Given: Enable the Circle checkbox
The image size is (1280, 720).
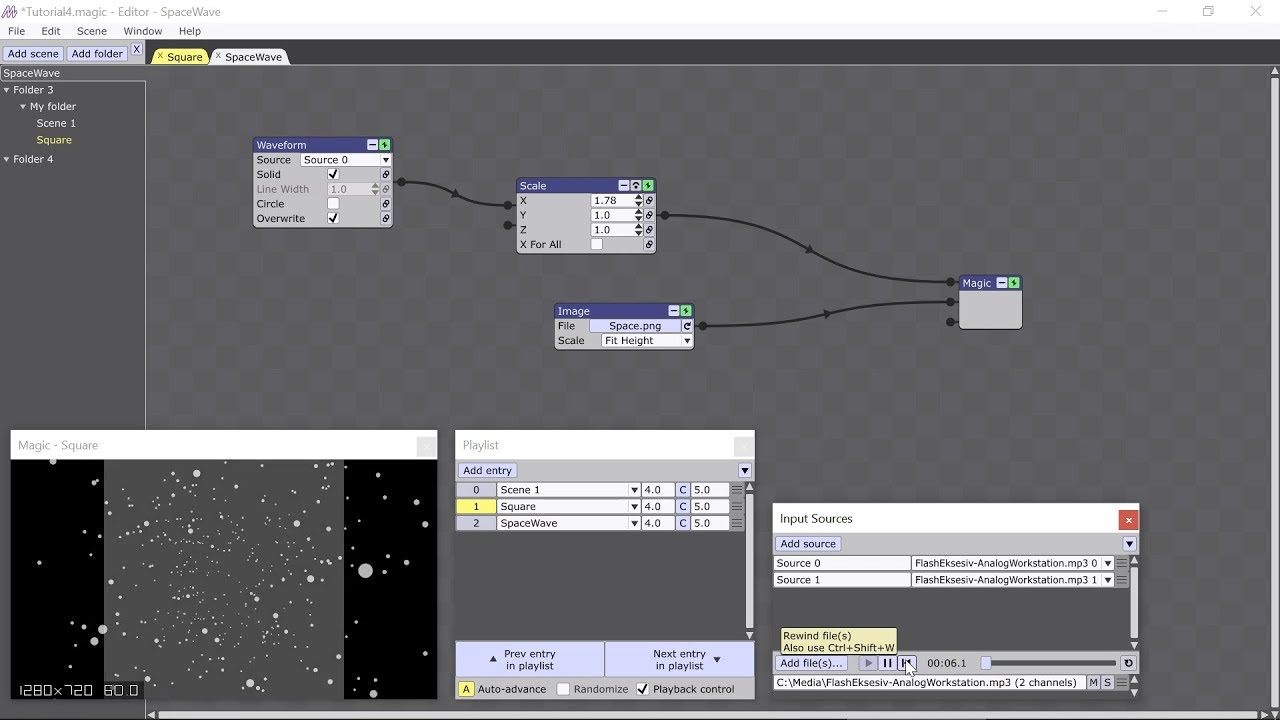Looking at the screenshot, I should 333,204.
